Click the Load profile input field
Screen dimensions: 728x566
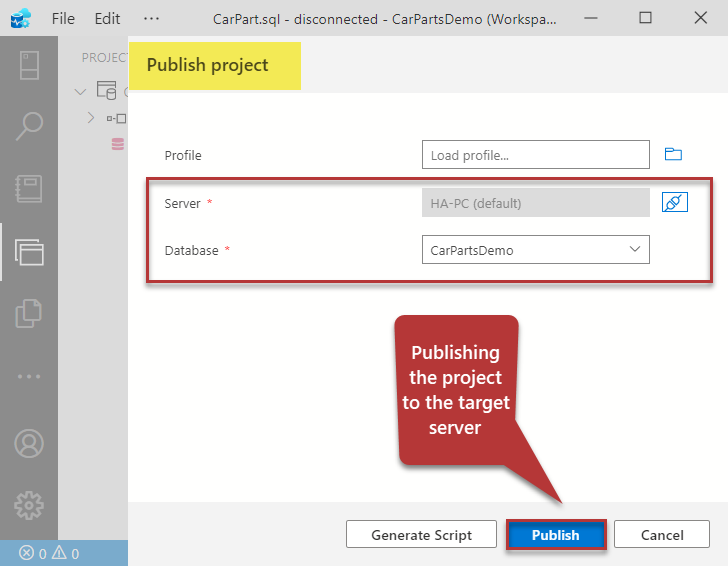tap(535, 155)
